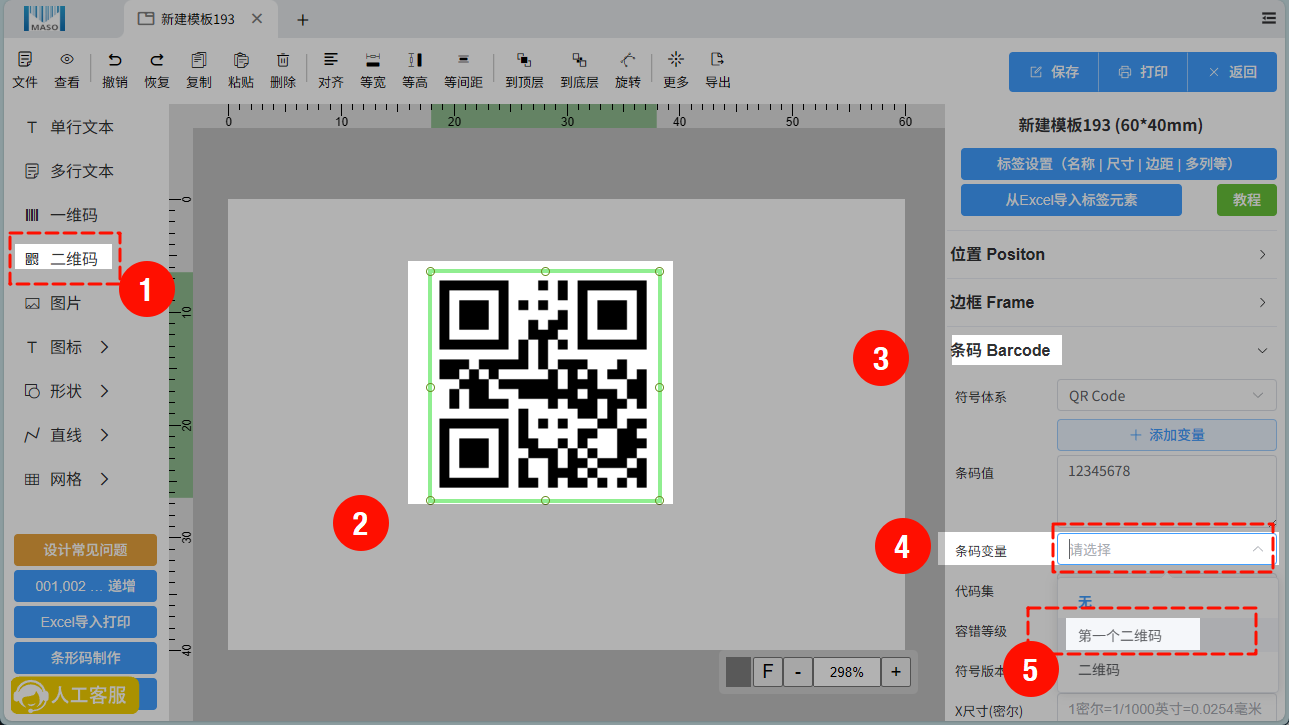Zoom in with the plus button
Screen dimensions: 1289x725
click(896, 672)
